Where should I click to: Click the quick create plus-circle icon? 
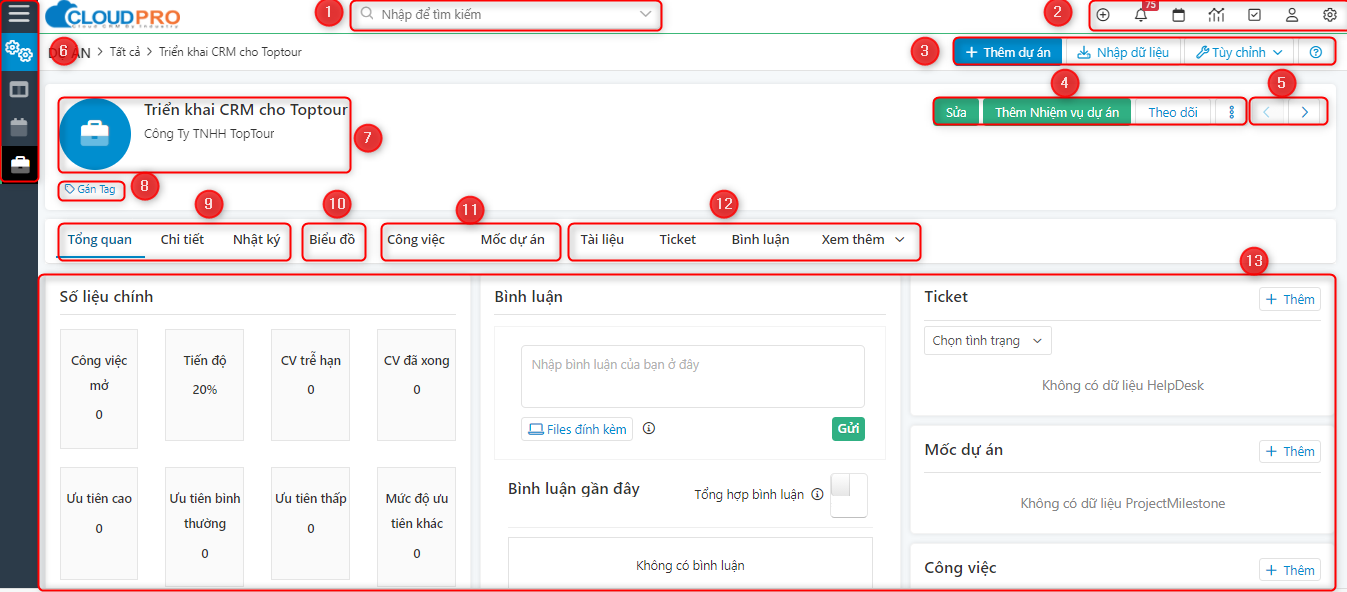[x=1103, y=15]
